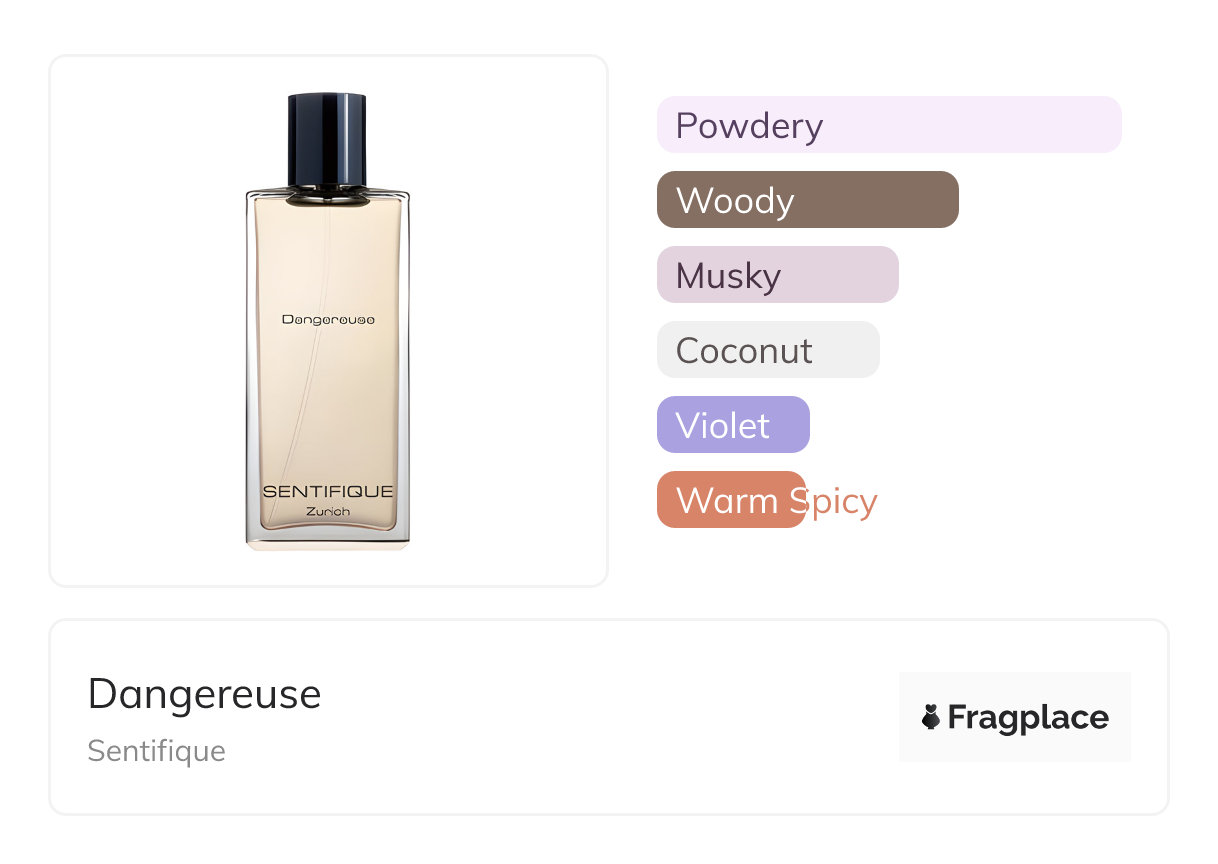Click the SENTIFIQUE label on bottle
Viewport: 1218px width, 864px height.
click(x=328, y=492)
